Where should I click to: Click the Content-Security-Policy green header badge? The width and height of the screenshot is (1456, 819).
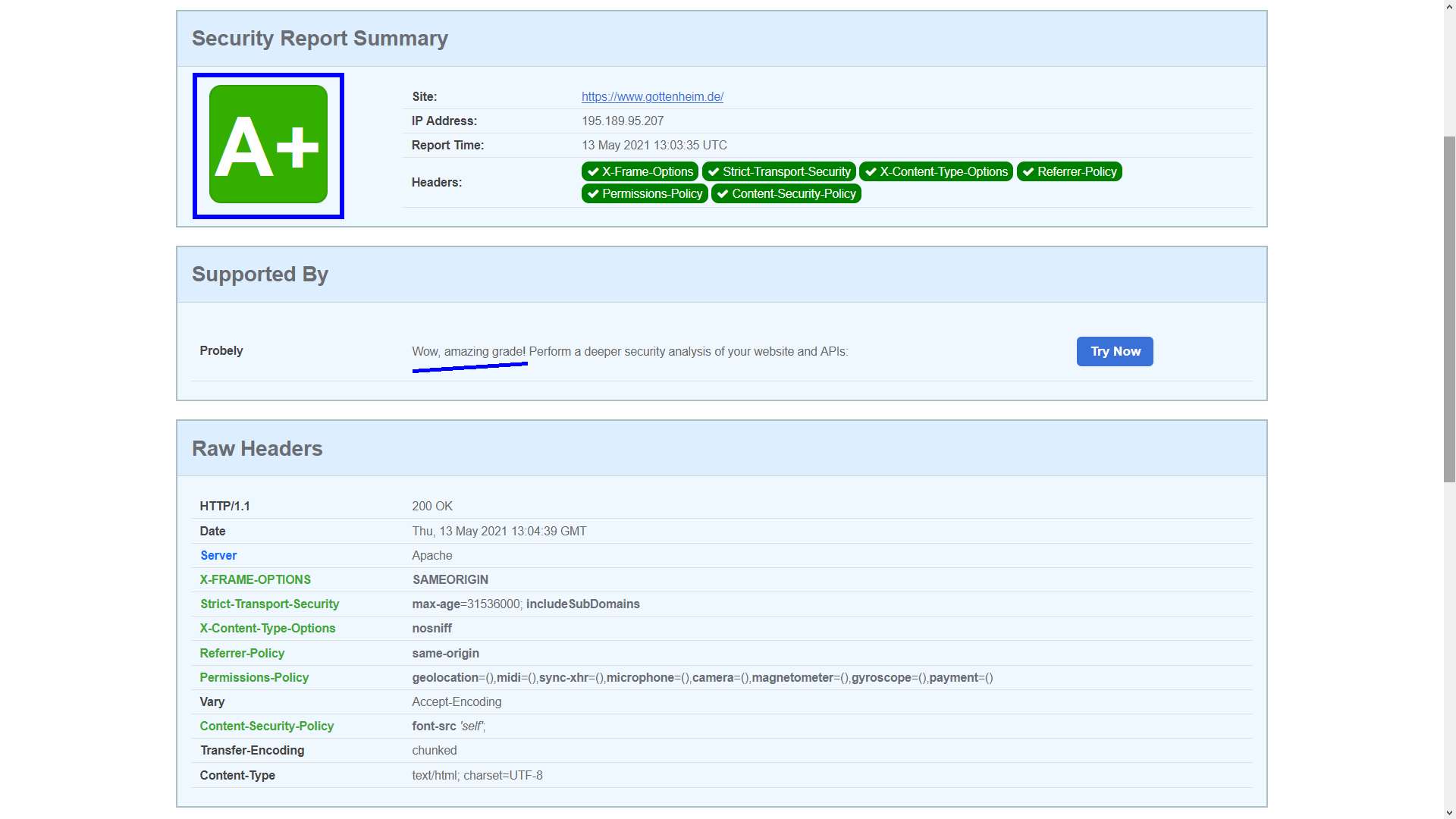(x=786, y=194)
